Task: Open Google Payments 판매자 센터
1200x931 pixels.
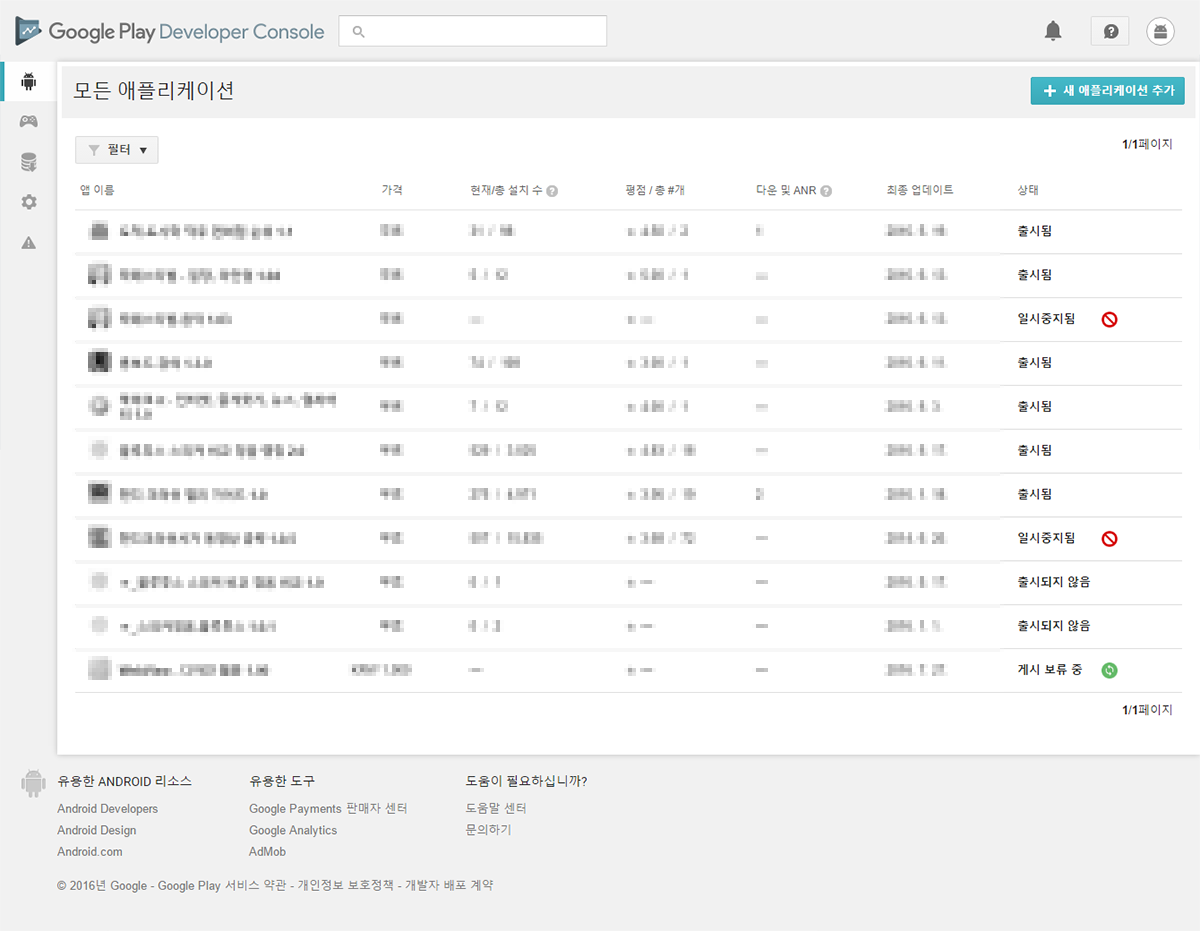Action: coord(329,808)
